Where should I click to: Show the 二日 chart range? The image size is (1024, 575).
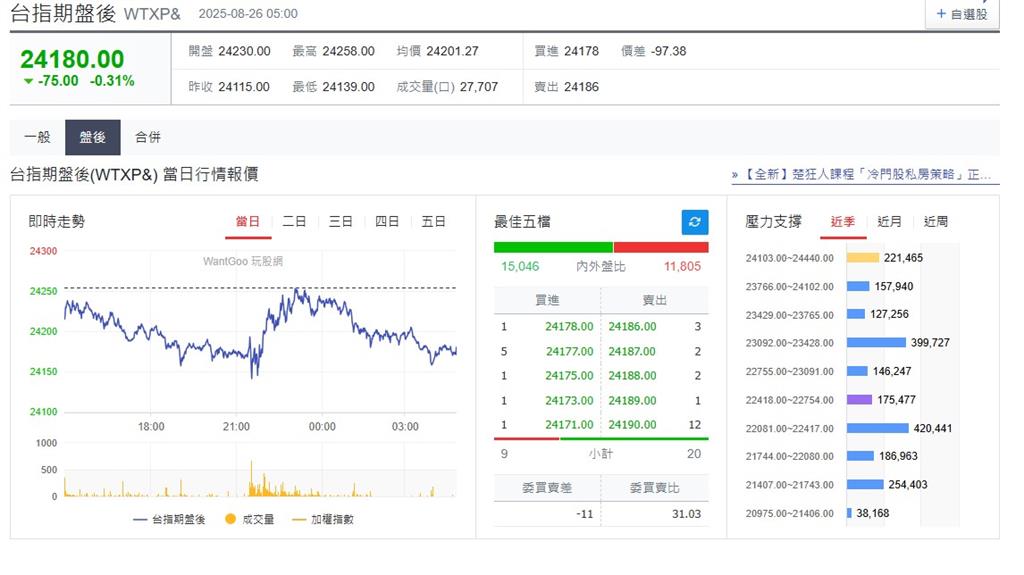294,222
